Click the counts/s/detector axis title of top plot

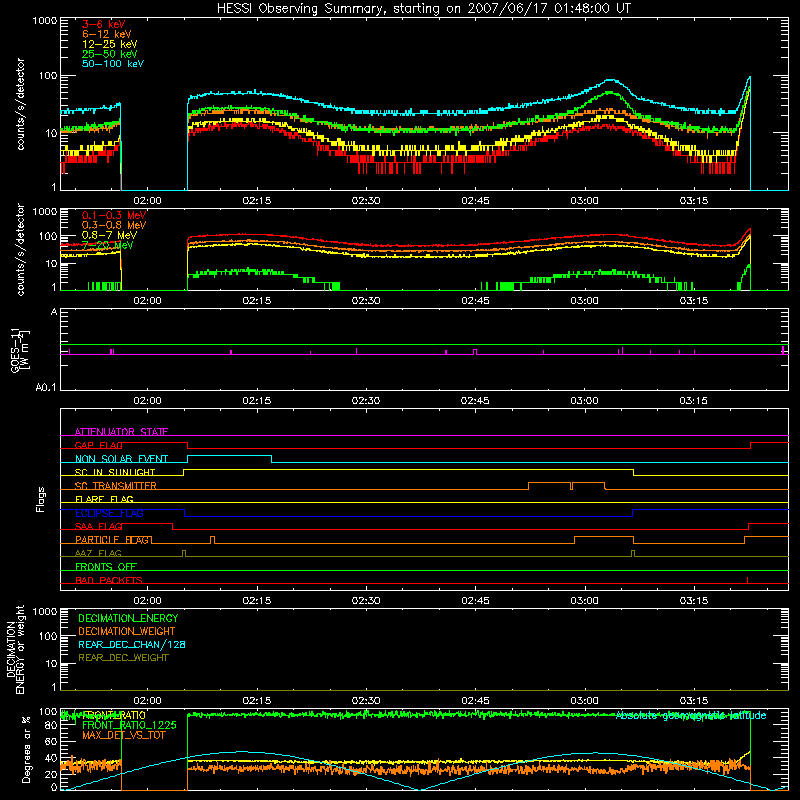click(20, 104)
